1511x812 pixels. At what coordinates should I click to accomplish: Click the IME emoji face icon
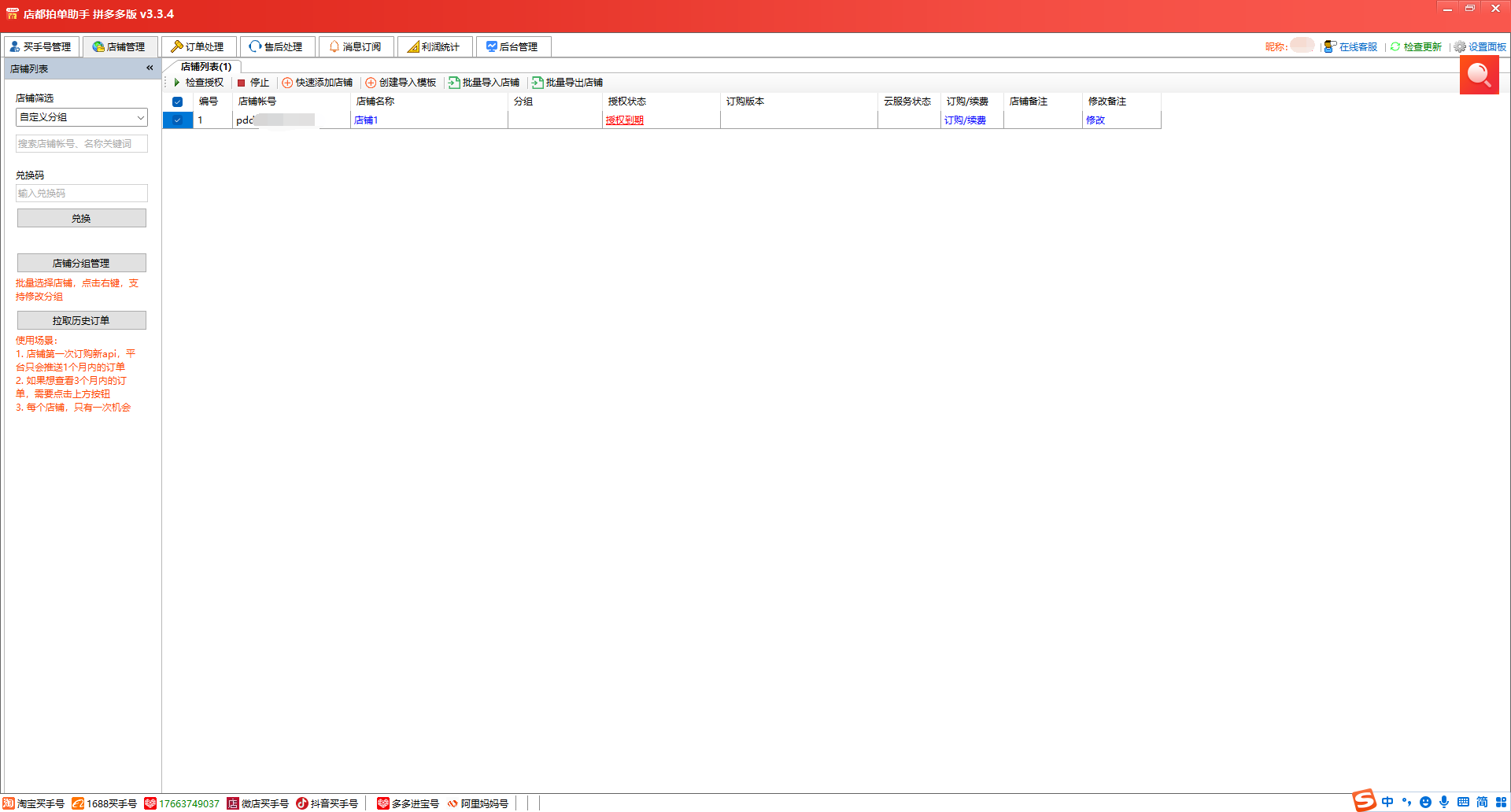[x=1425, y=803]
